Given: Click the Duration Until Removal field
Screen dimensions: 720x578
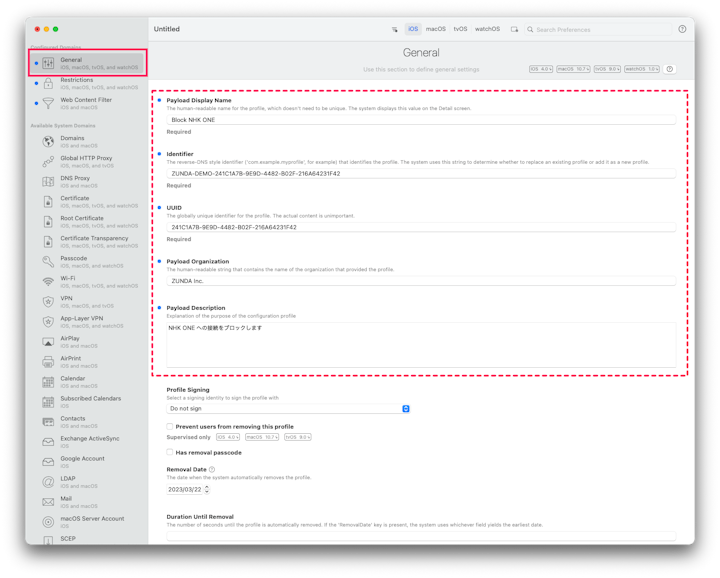Looking at the screenshot, I should tap(421, 536).
